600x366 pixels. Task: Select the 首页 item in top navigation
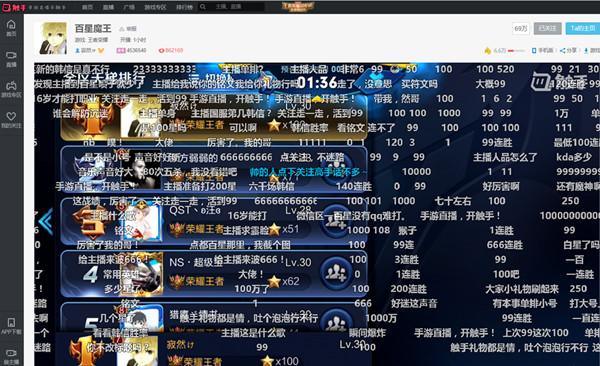[x=87, y=7]
